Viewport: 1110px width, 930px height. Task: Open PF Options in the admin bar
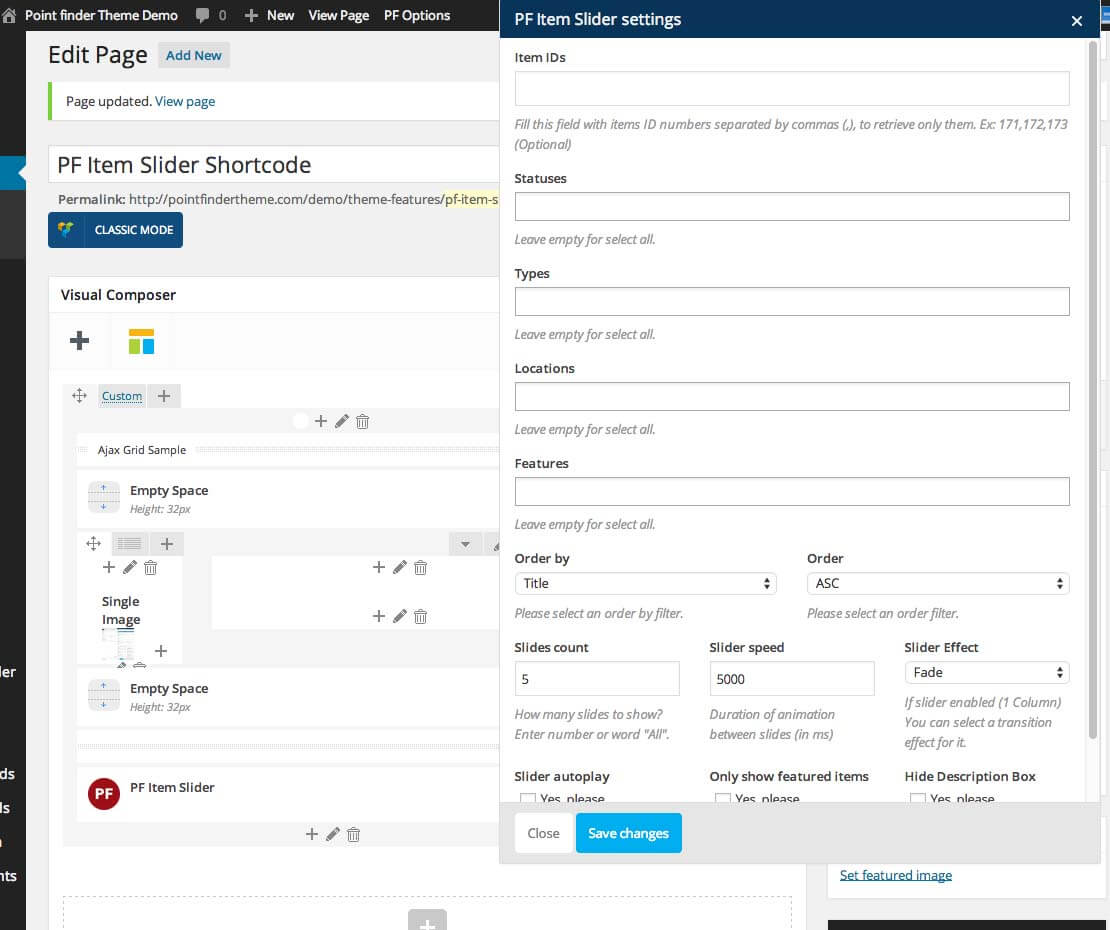pos(416,15)
